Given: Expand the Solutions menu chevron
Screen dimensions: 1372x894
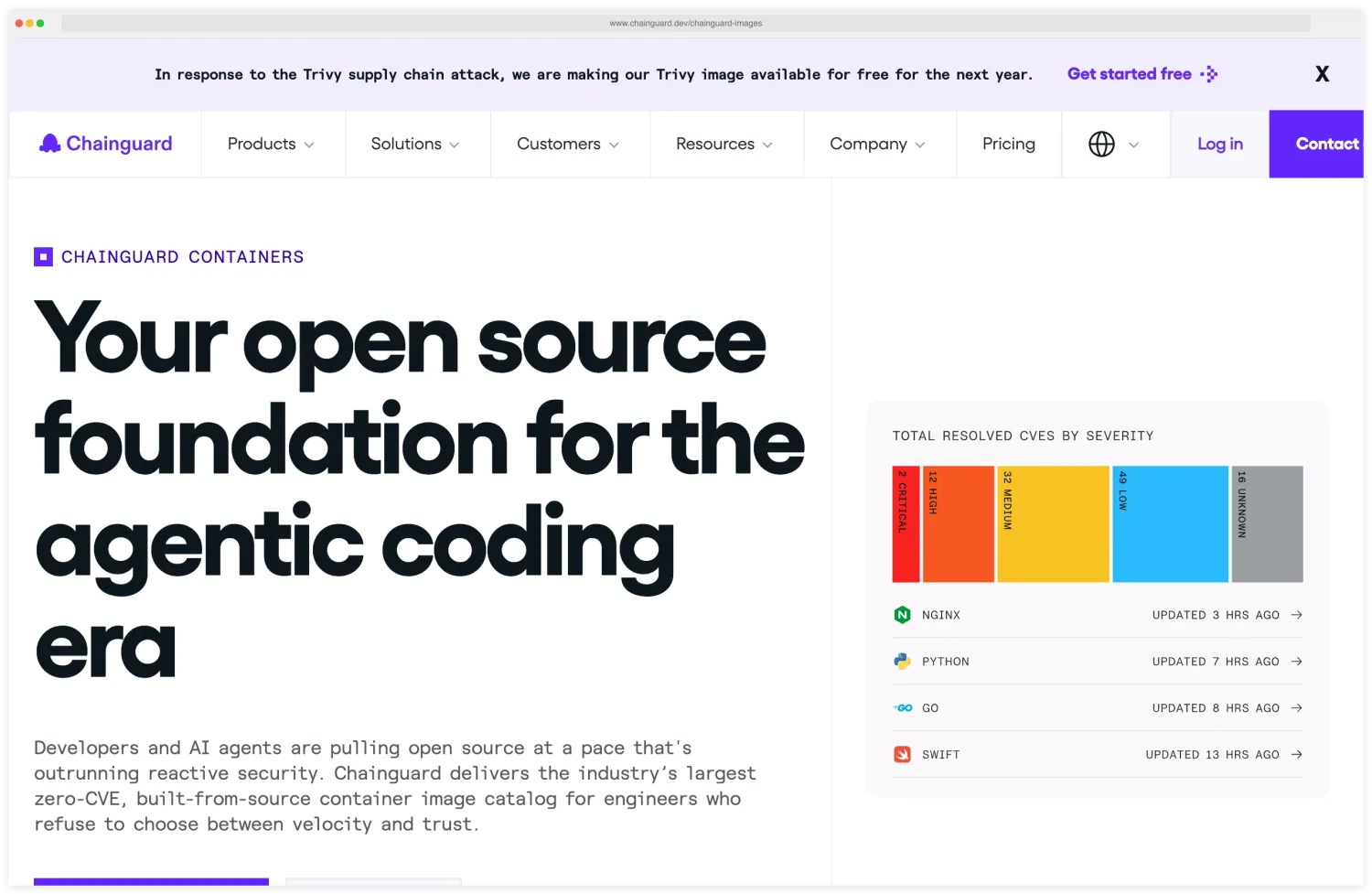Looking at the screenshot, I should 455,145.
